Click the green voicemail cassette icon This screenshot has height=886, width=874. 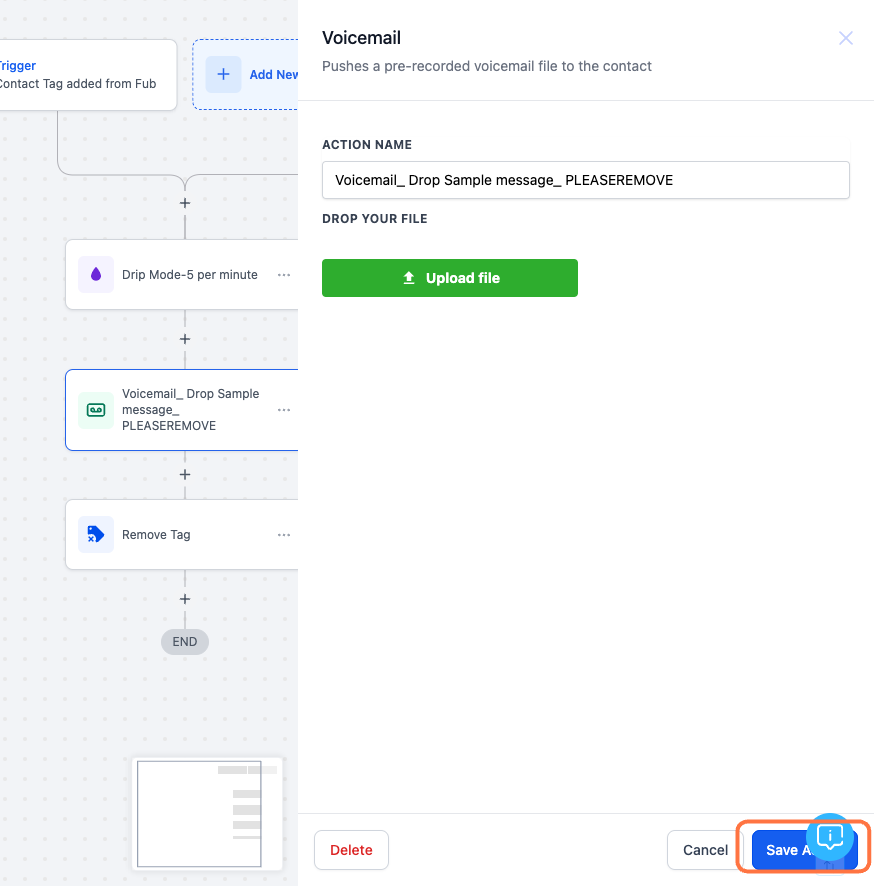(x=96, y=410)
